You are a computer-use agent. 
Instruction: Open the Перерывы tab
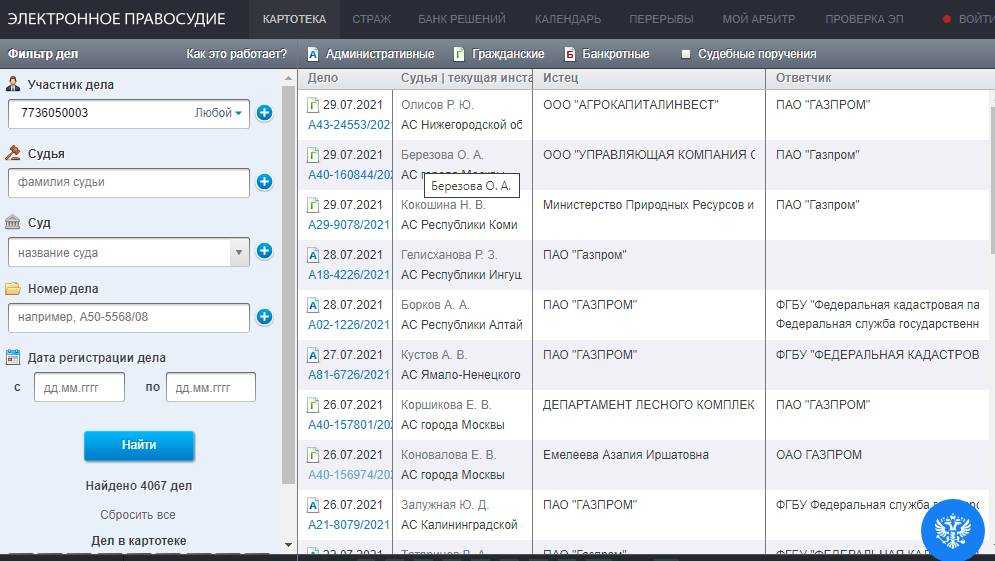click(661, 19)
